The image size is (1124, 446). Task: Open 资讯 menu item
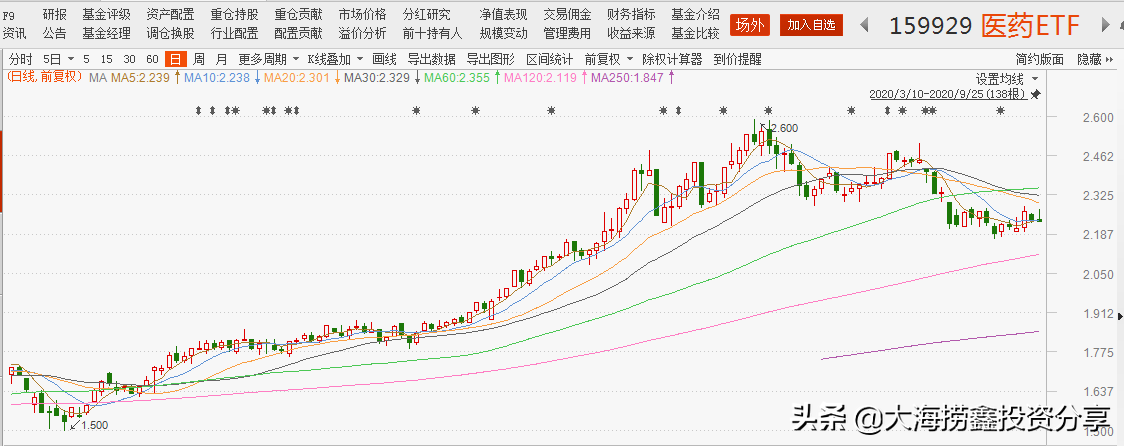pyautogui.click(x=14, y=33)
